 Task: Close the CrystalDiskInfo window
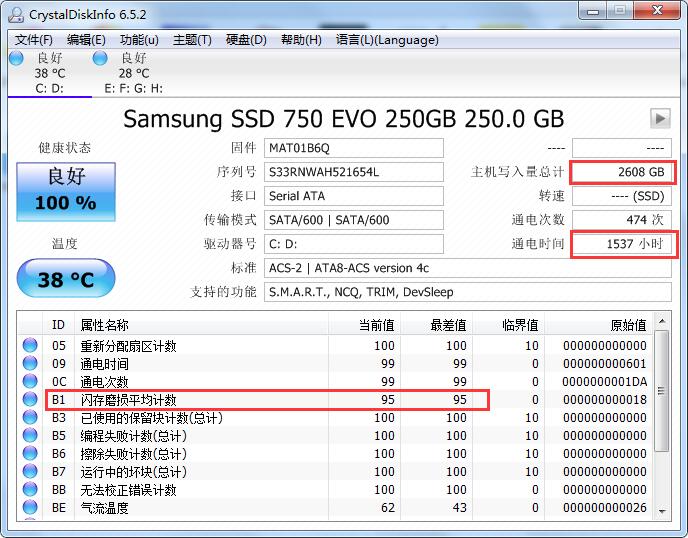(x=657, y=11)
